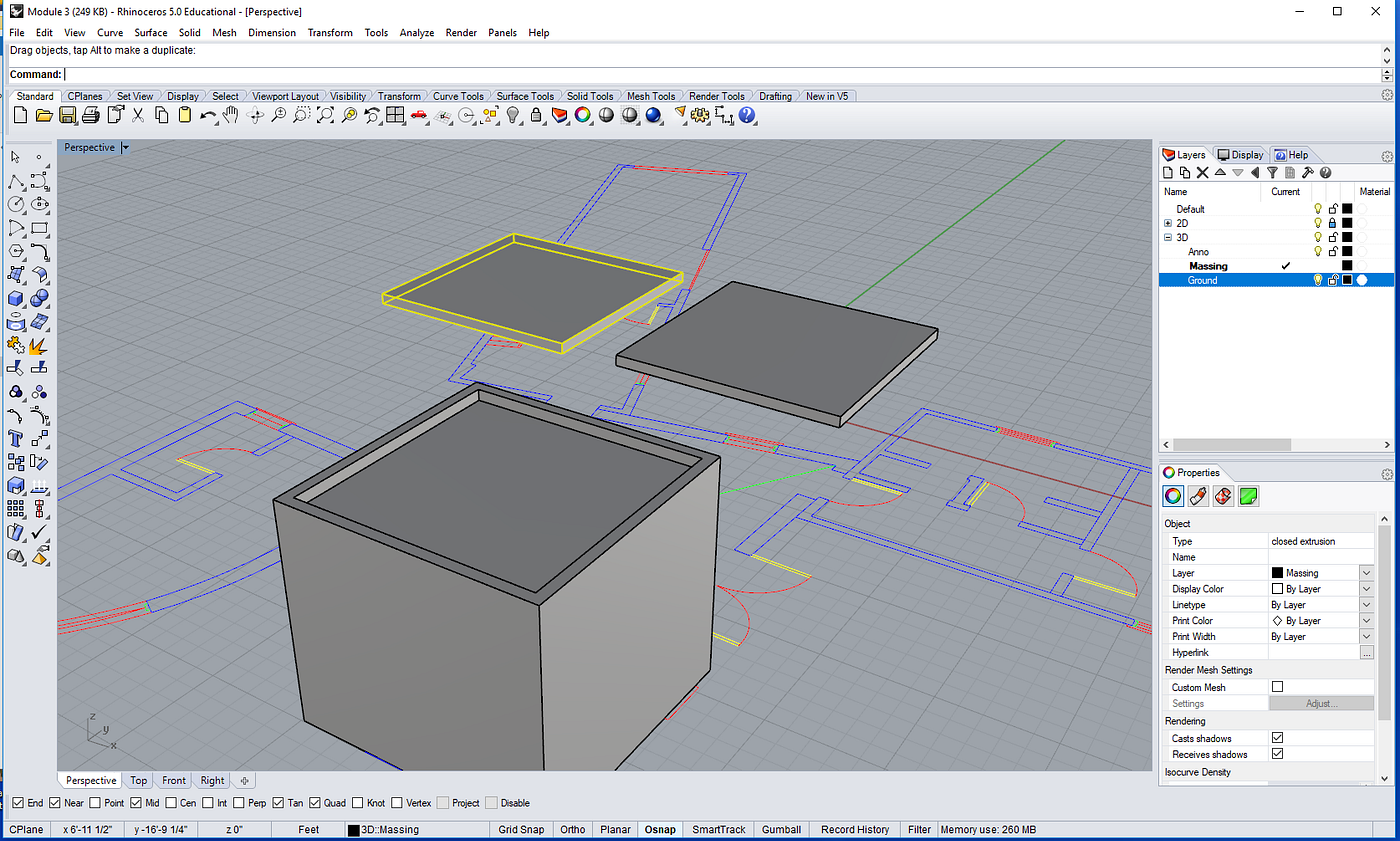Open the Layer dropdown in Properties
Image resolution: width=1400 pixels, height=841 pixels.
tap(1366, 573)
